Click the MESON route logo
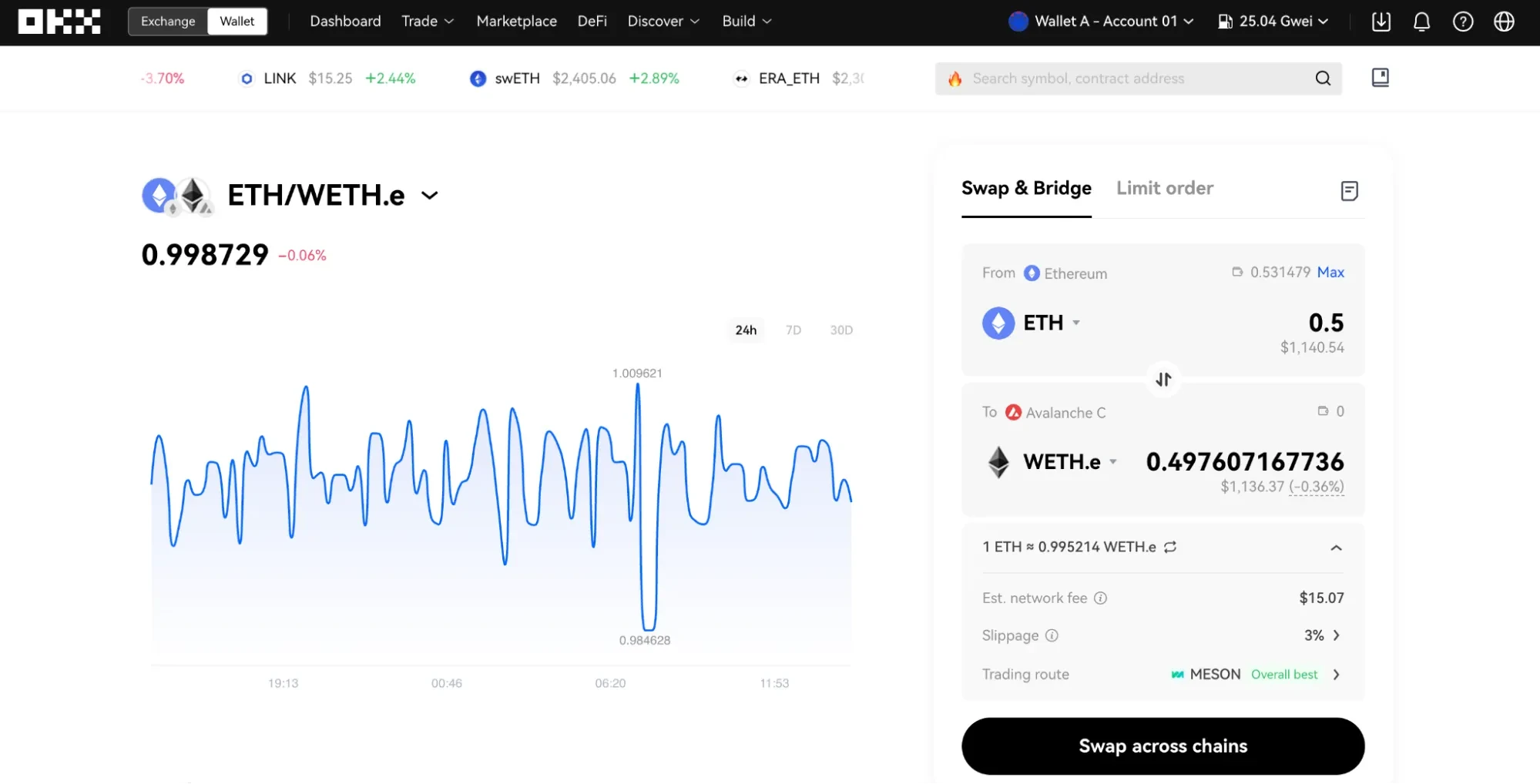 1177,675
